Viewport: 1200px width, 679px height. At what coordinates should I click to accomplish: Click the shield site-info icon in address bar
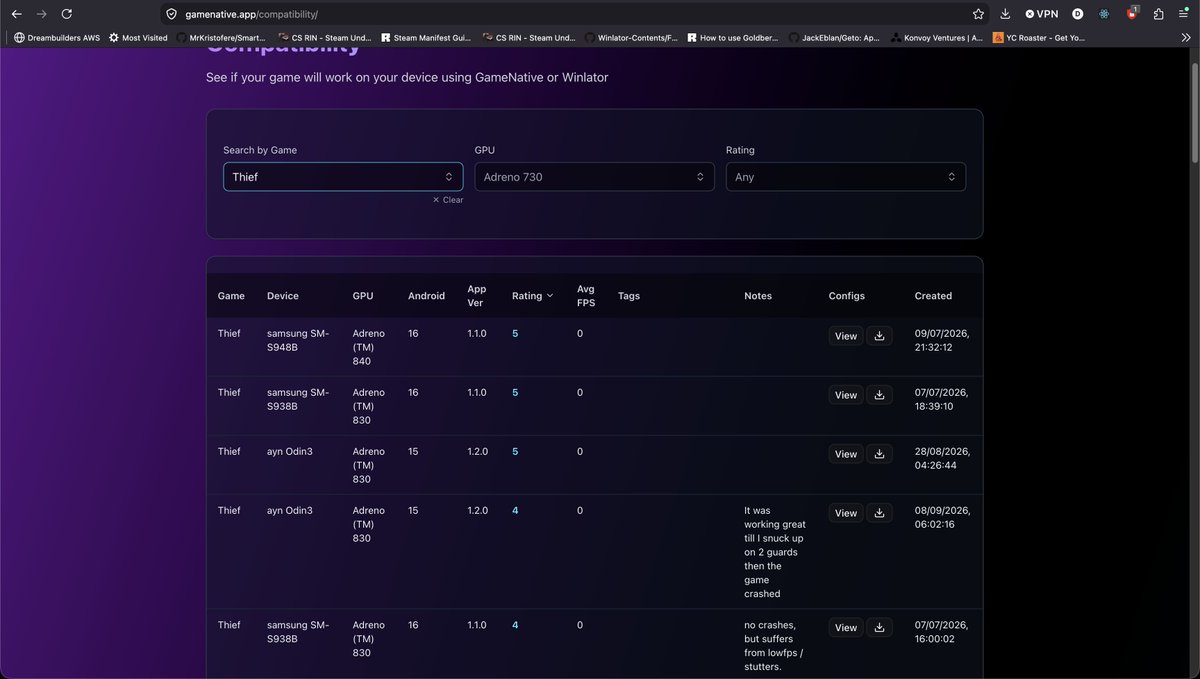pos(171,14)
